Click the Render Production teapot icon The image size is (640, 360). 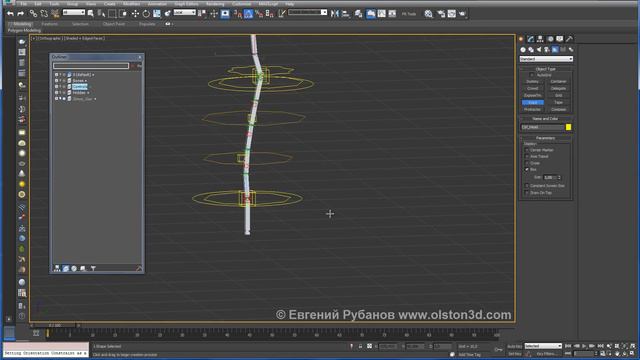(x=462, y=13)
